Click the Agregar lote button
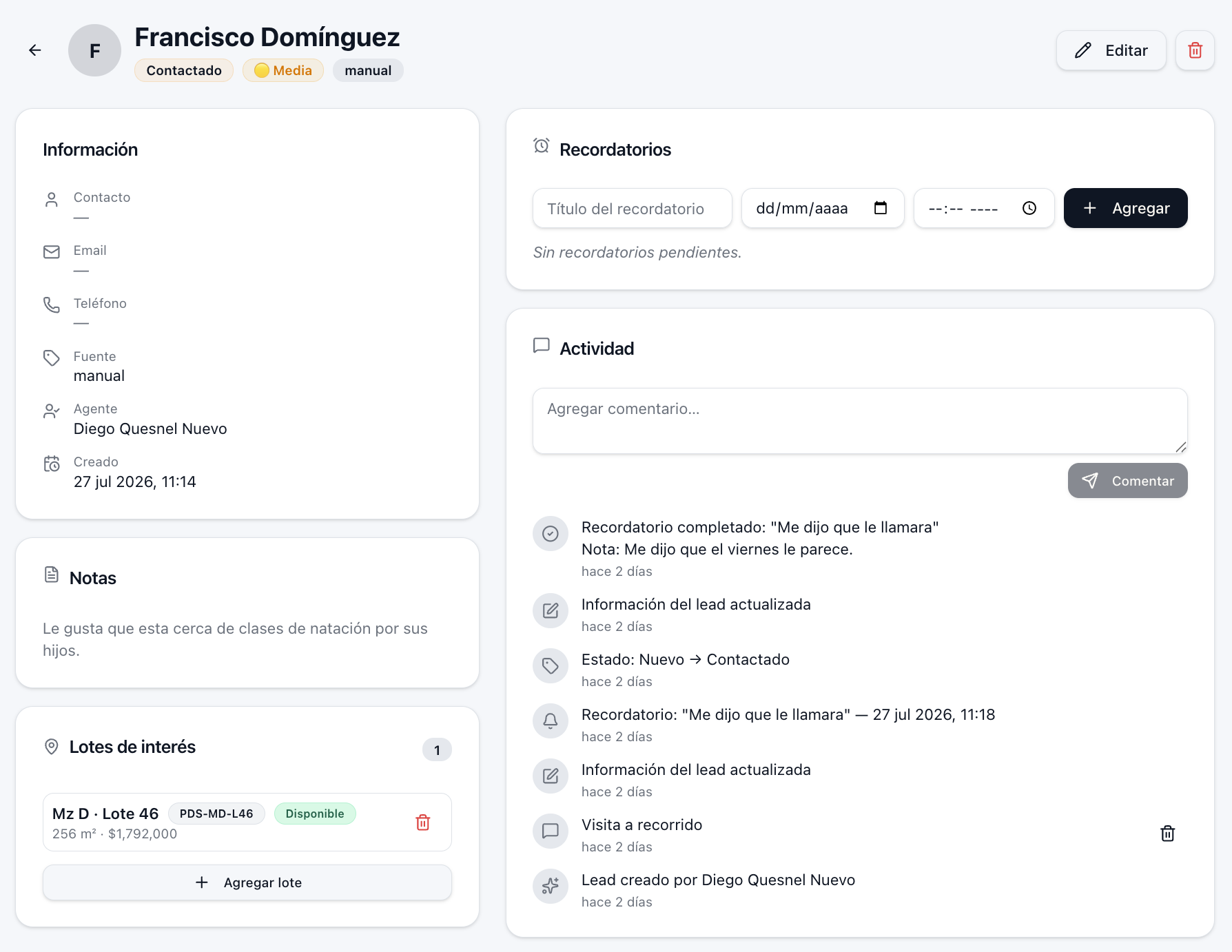The image size is (1232, 952). 247,882
